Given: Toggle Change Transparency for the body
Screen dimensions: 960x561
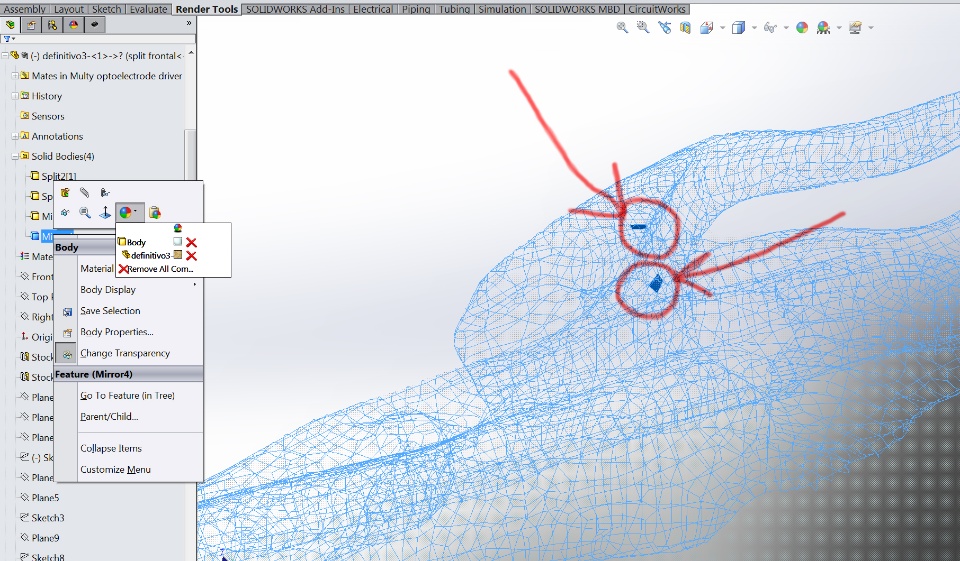Looking at the screenshot, I should pos(125,353).
